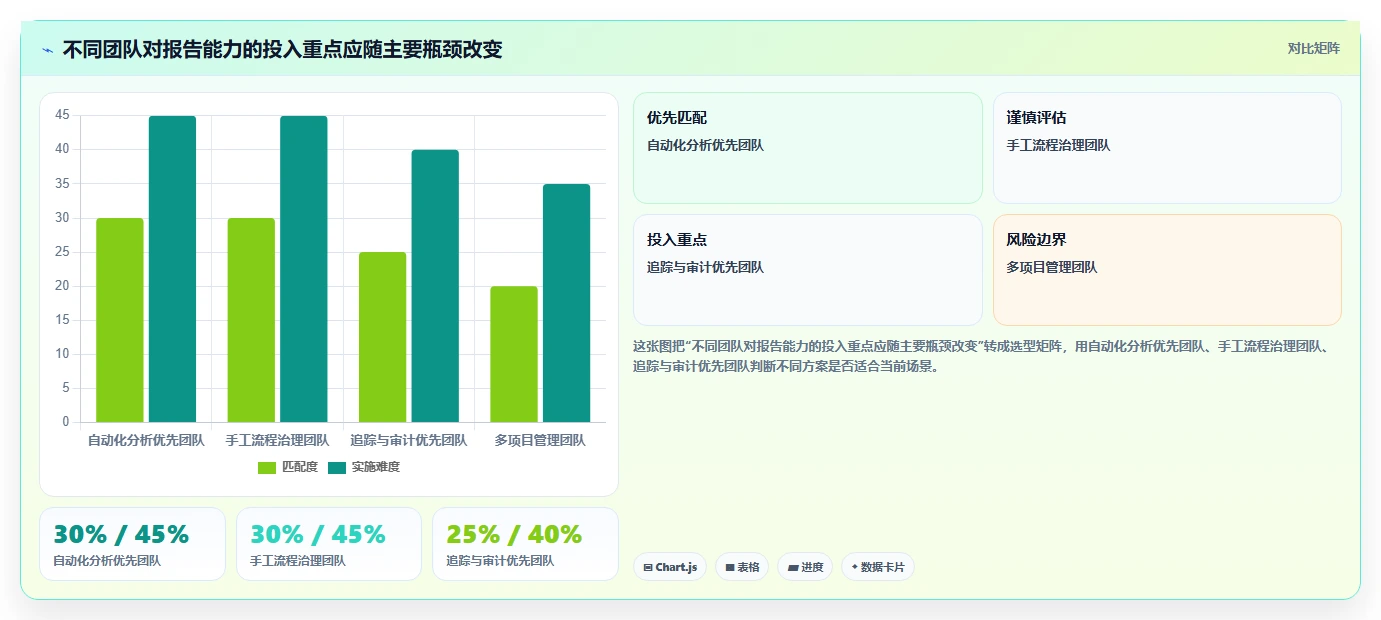This screenshot has height=620, width=1381.
Task: Click 多项目管理团队 text in the 风险边界 card
Action: point(1052,267)
